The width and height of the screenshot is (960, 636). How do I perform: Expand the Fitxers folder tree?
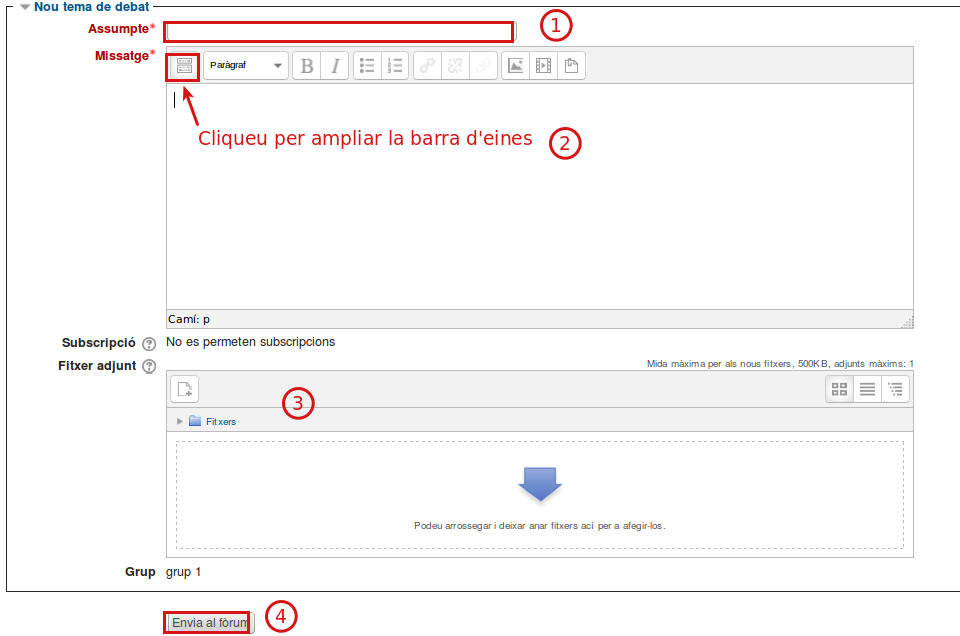(x=180, y=421)
